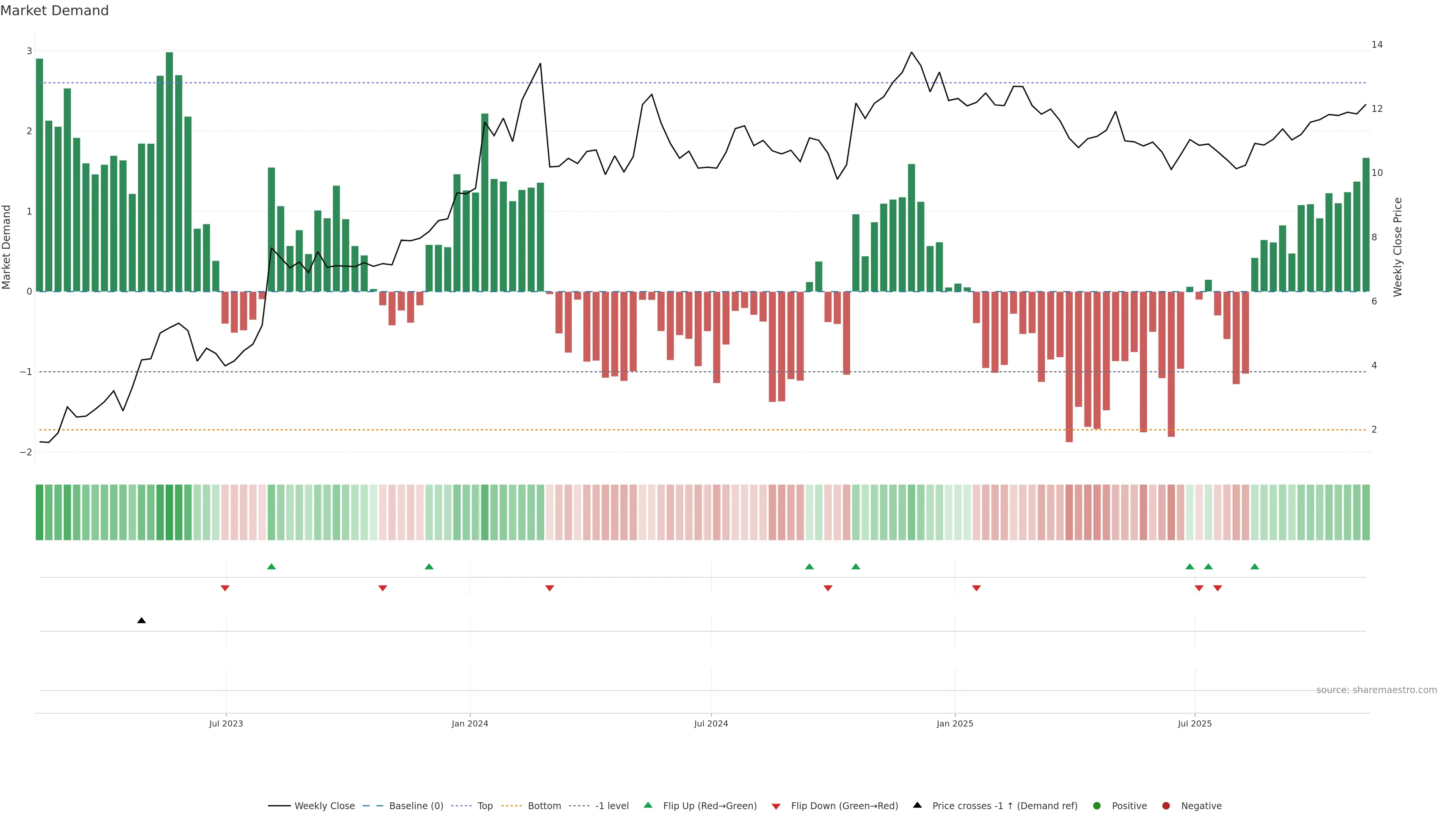1456x819 pixels.
Task: Click the Jan 2024 x-axis label
Action: [470, 723]
